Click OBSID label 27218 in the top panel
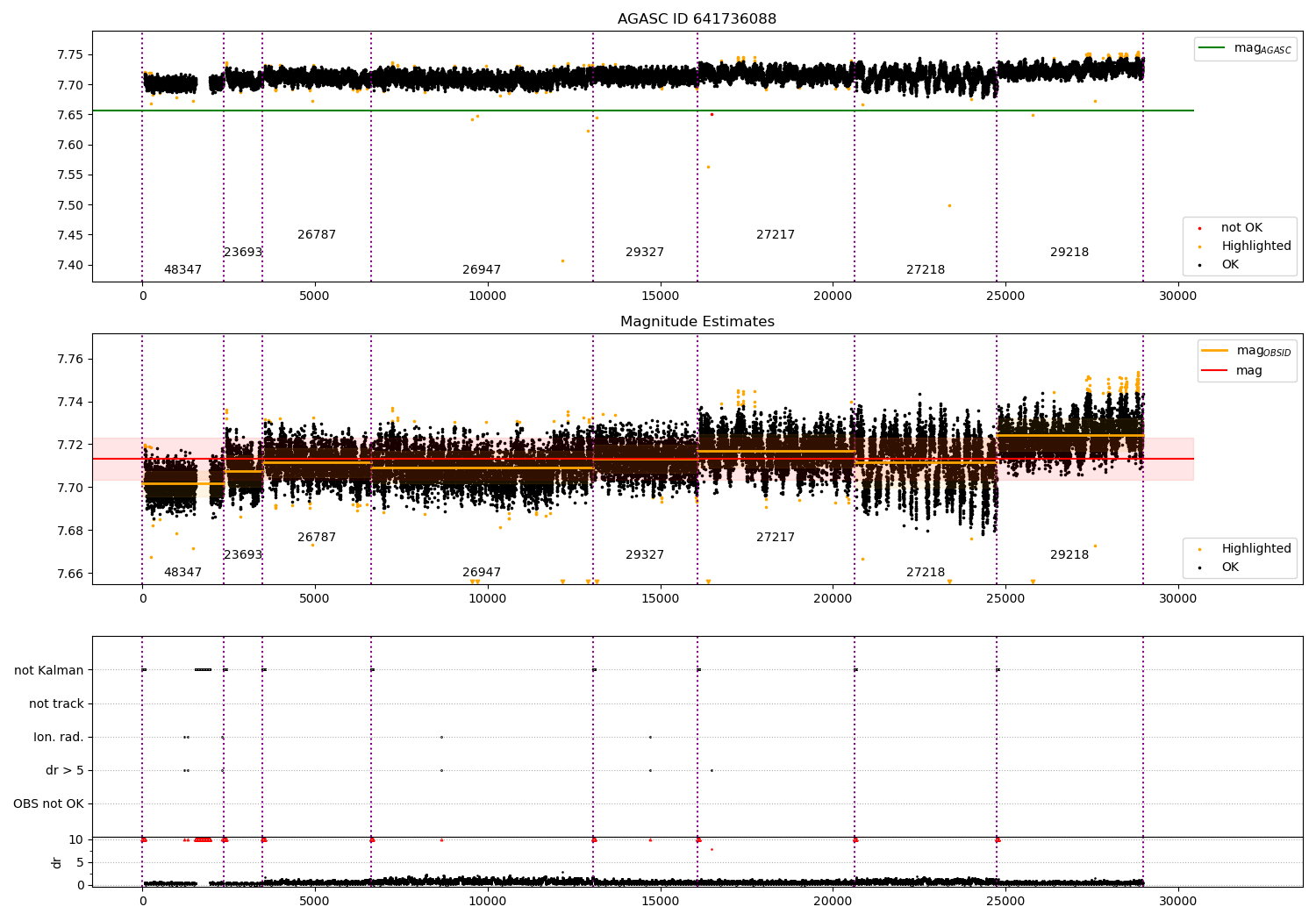The image size is (1316, 921). 926,270
